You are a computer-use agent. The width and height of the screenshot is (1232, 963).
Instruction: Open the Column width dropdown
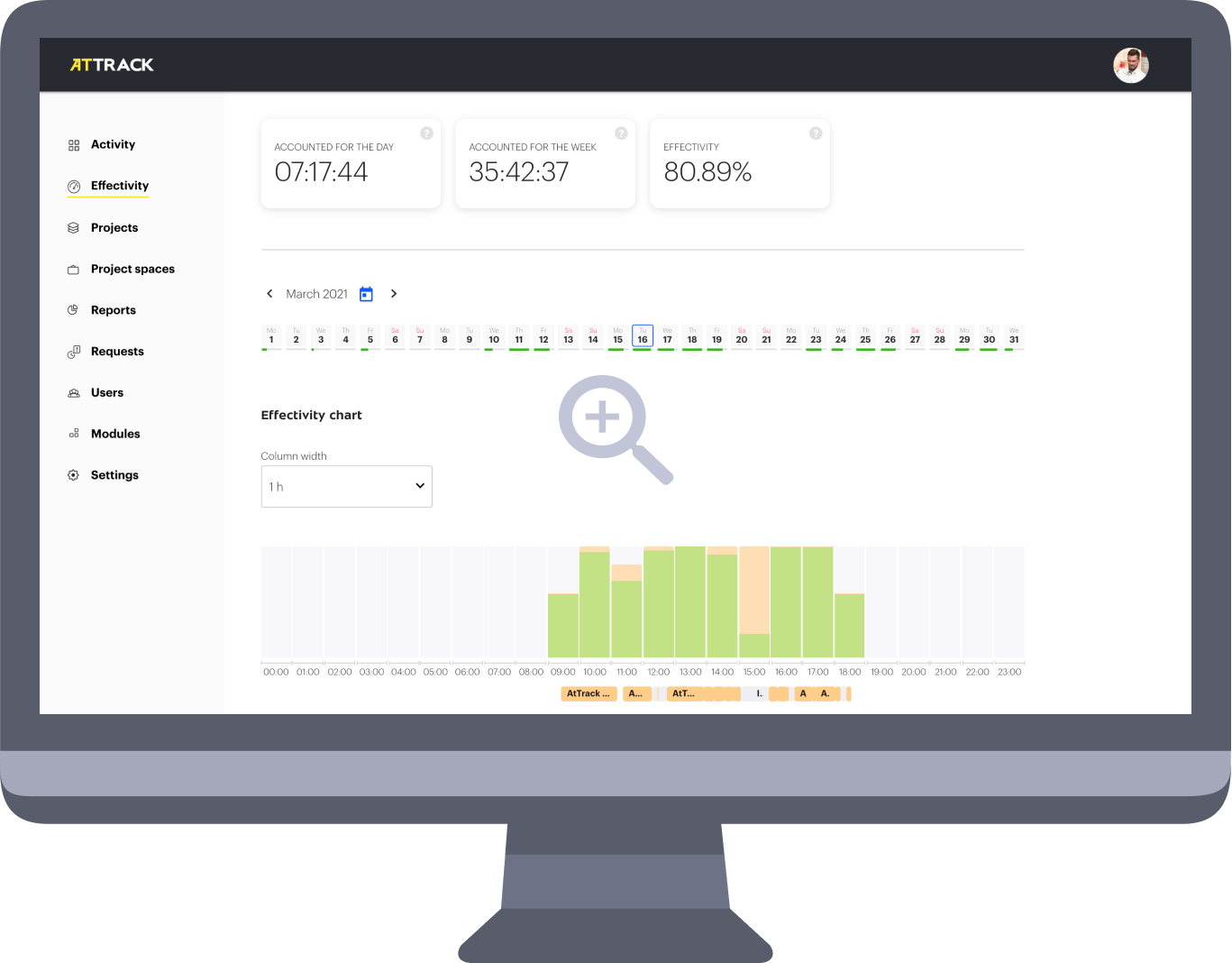[x=347, y=487]
